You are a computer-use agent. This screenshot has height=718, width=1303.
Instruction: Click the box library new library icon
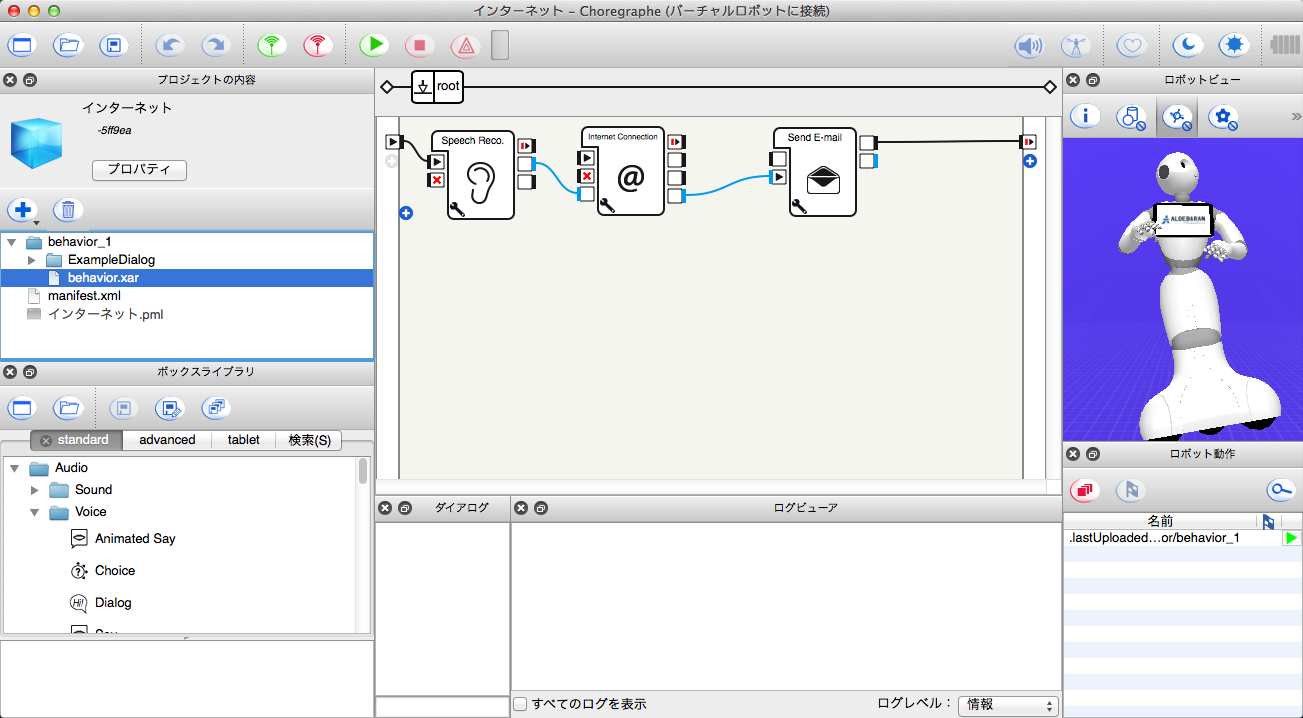point(22,408)
